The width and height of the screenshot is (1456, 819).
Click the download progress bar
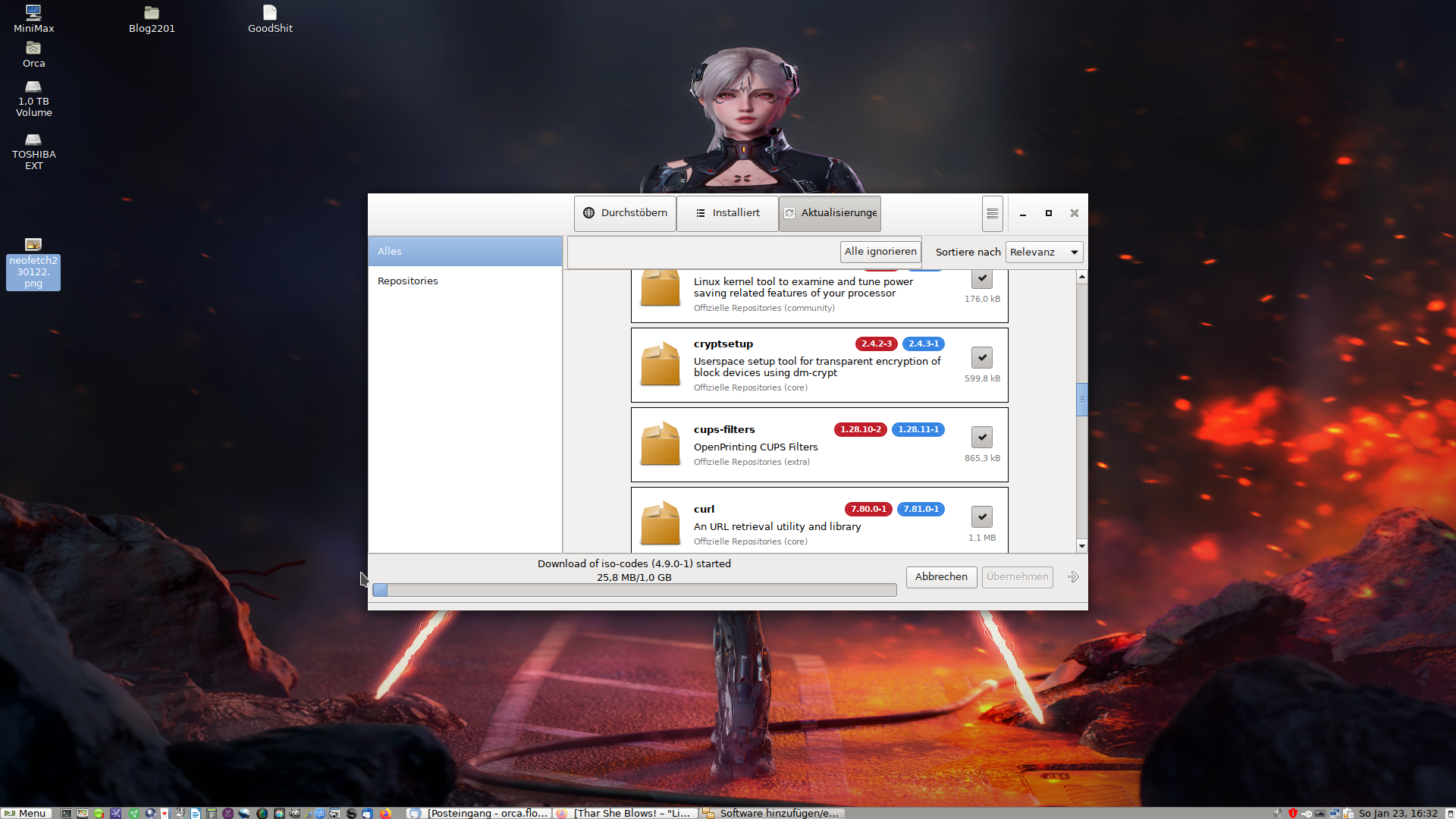coord(634,590)
